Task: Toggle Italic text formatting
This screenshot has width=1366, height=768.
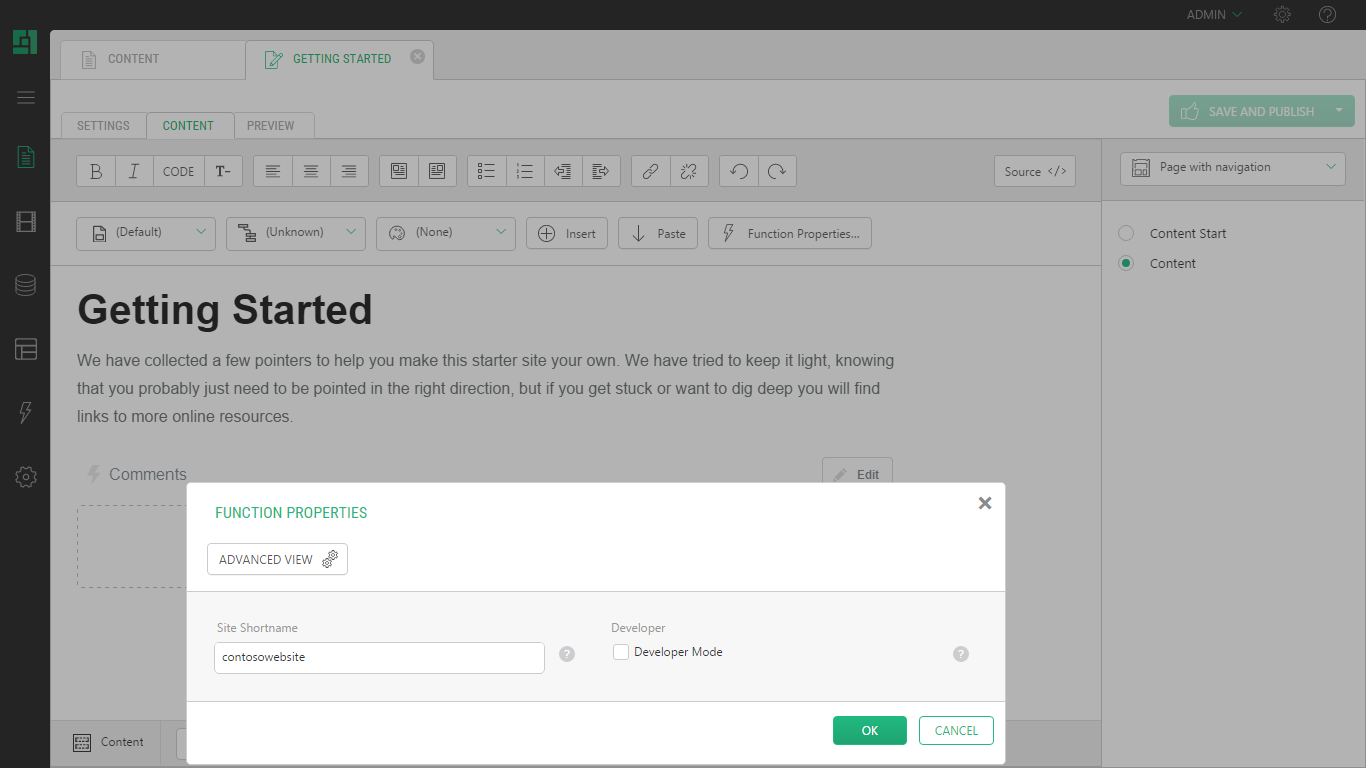Action: (x=134, y=171)
